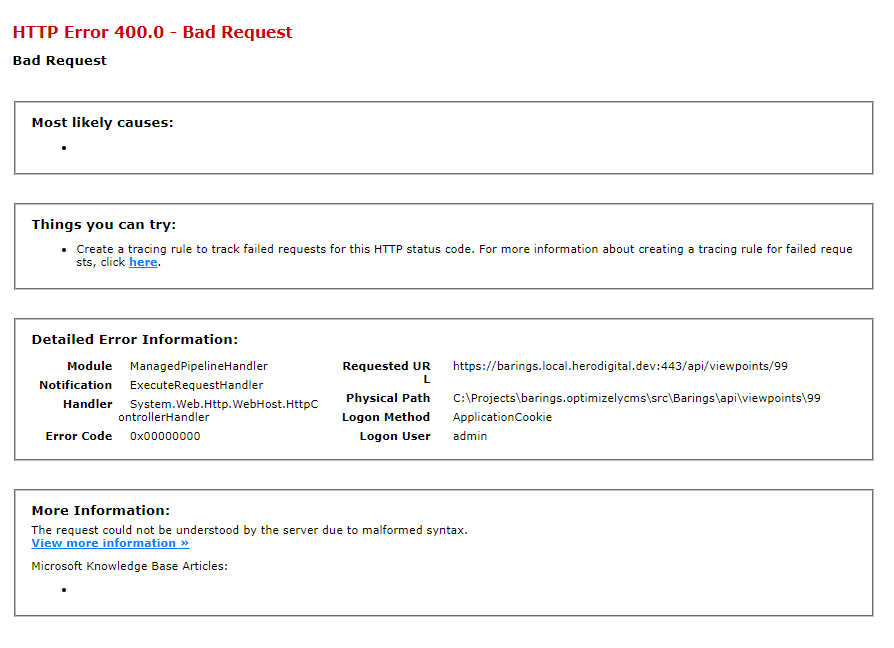The image size is (894, 648).
Task: Click the 'HTTP Error 400.0 - Bad Request' title
Action: point(152,32)
